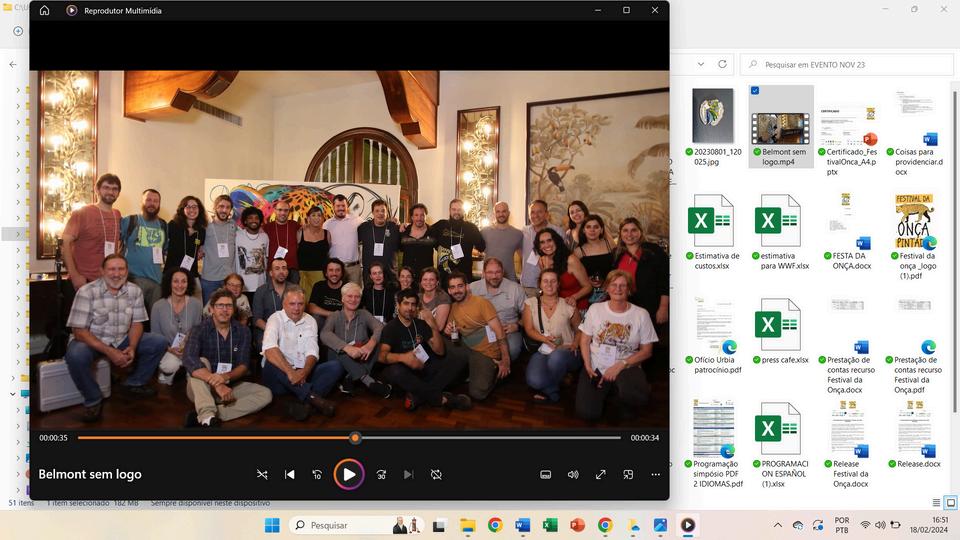960x540 pixels.
Task: Open the volume control
Action: (573, 474)
